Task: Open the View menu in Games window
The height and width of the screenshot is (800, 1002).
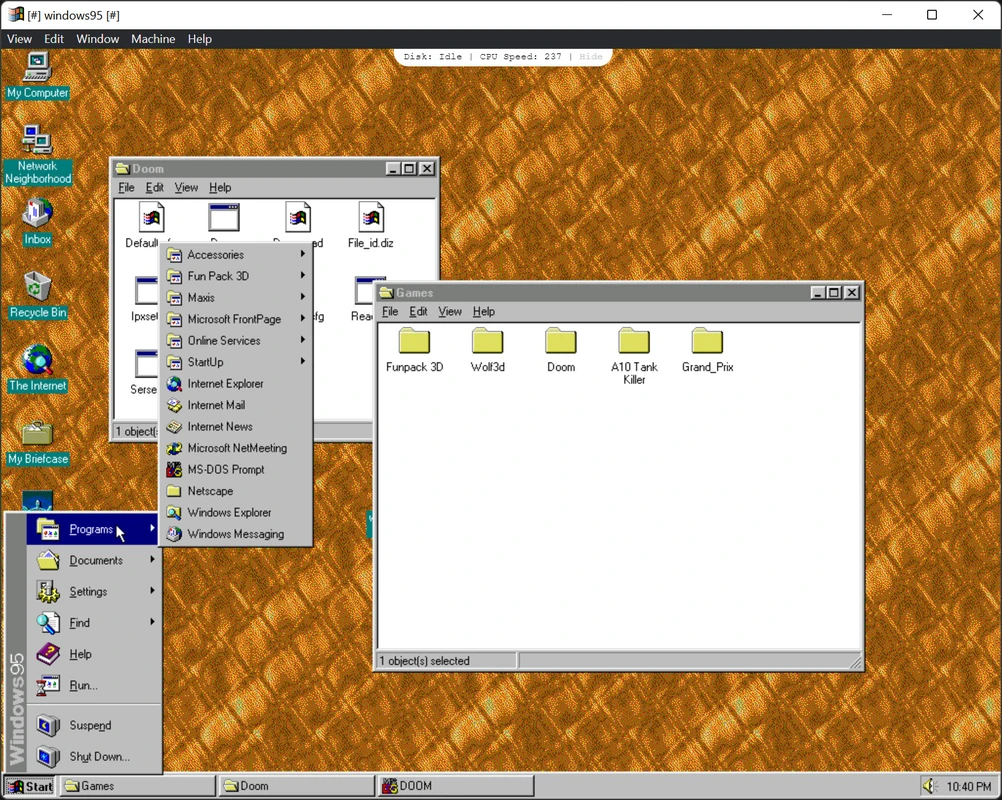Action: click(x=450, y=312)
